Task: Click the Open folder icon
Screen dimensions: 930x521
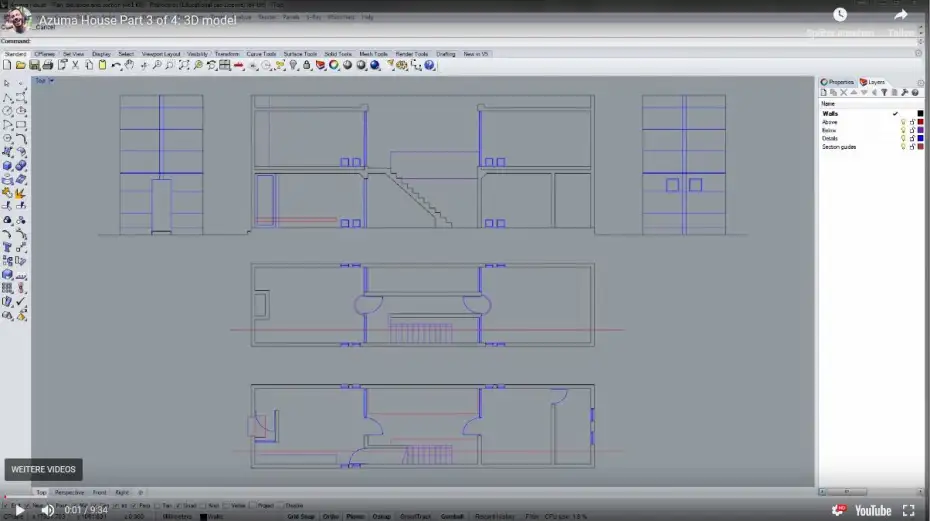Action: 21,65
